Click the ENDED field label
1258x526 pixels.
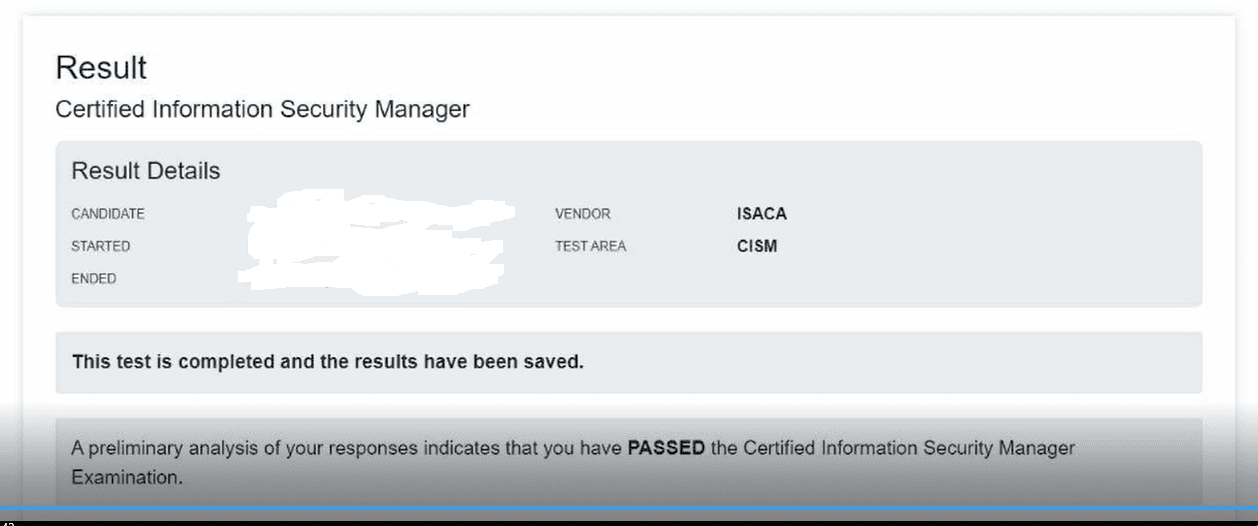point(93,279)
